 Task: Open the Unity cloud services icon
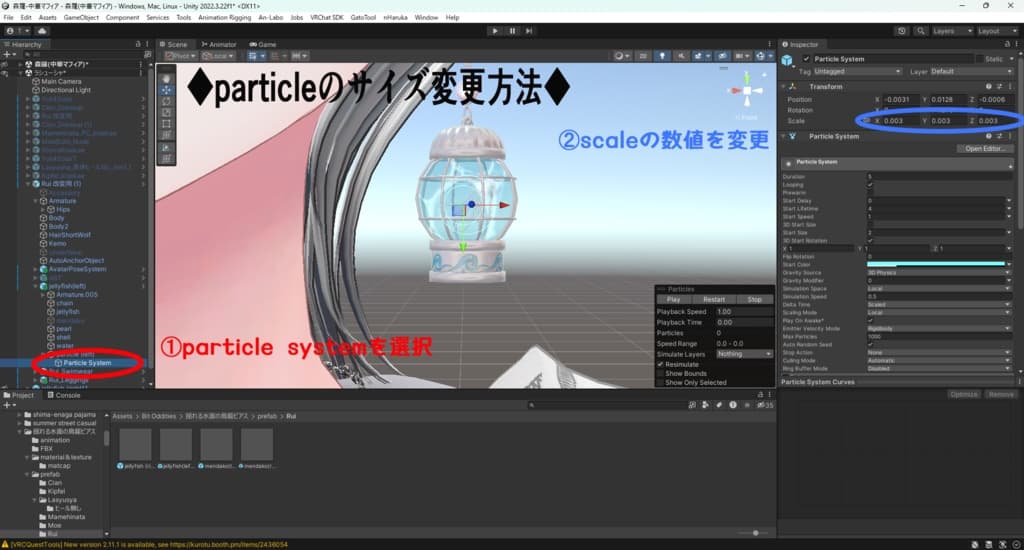coord(42,31)
